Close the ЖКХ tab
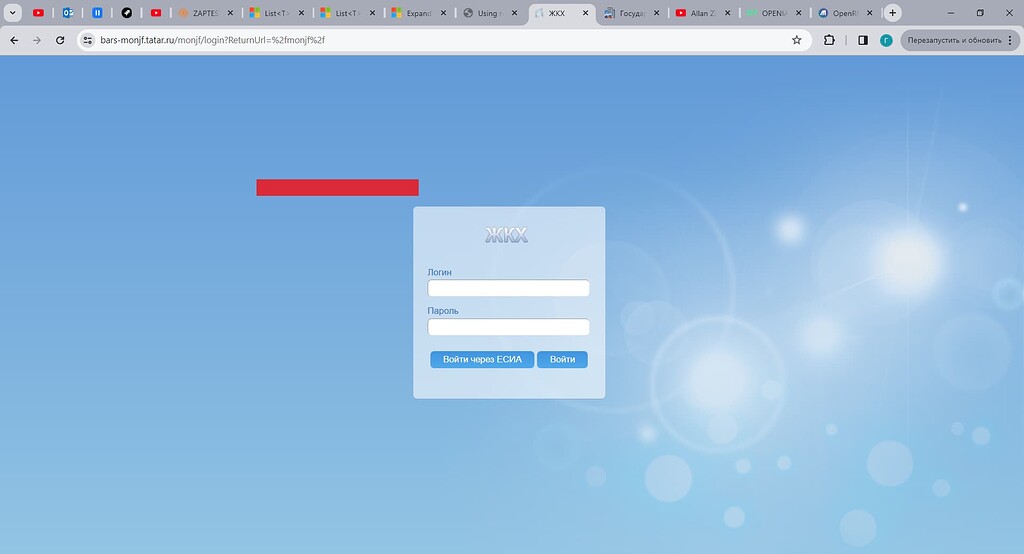1024x554 pixels. click(586, 13)
